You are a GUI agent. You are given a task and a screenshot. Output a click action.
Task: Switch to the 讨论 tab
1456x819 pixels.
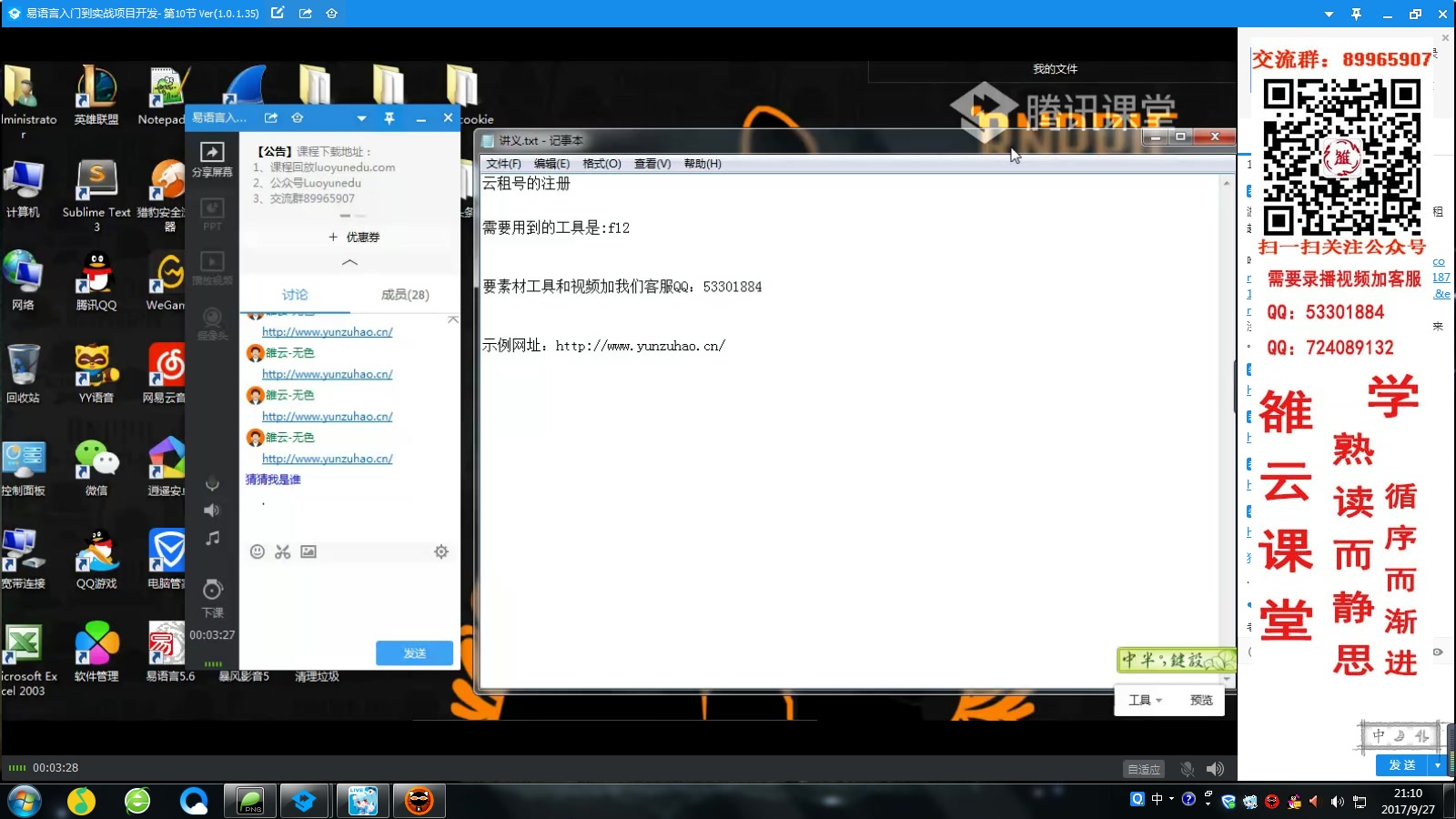coord(295,295)
